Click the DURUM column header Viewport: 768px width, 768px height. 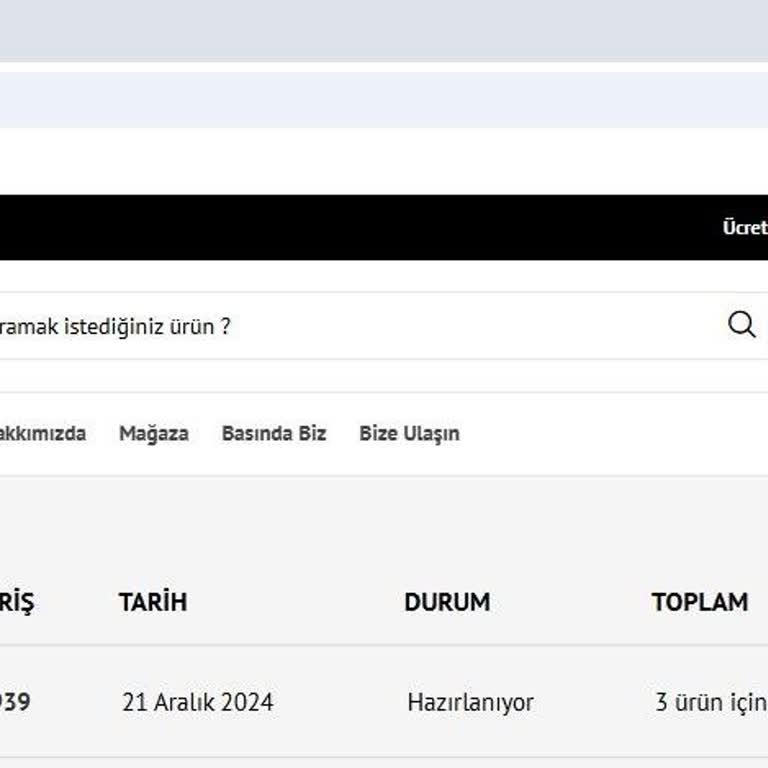click(x=447, y=602)
